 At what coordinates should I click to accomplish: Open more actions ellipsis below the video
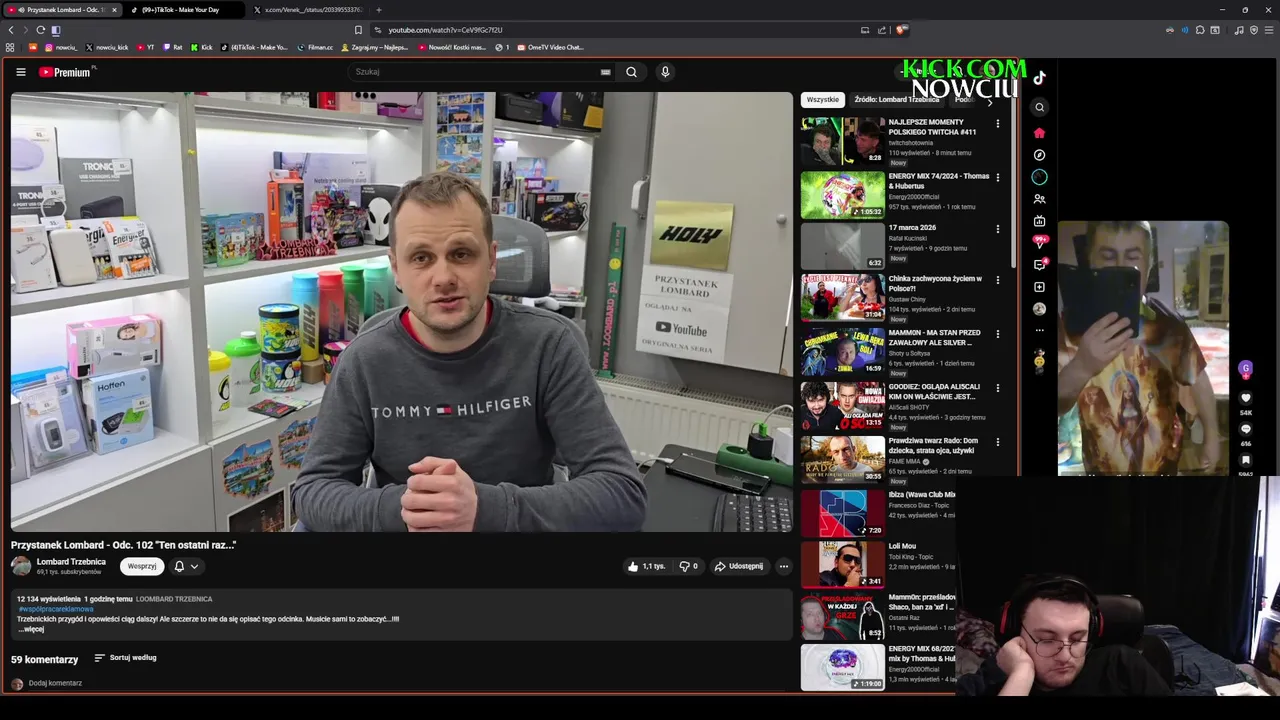(x=784, y=566)
